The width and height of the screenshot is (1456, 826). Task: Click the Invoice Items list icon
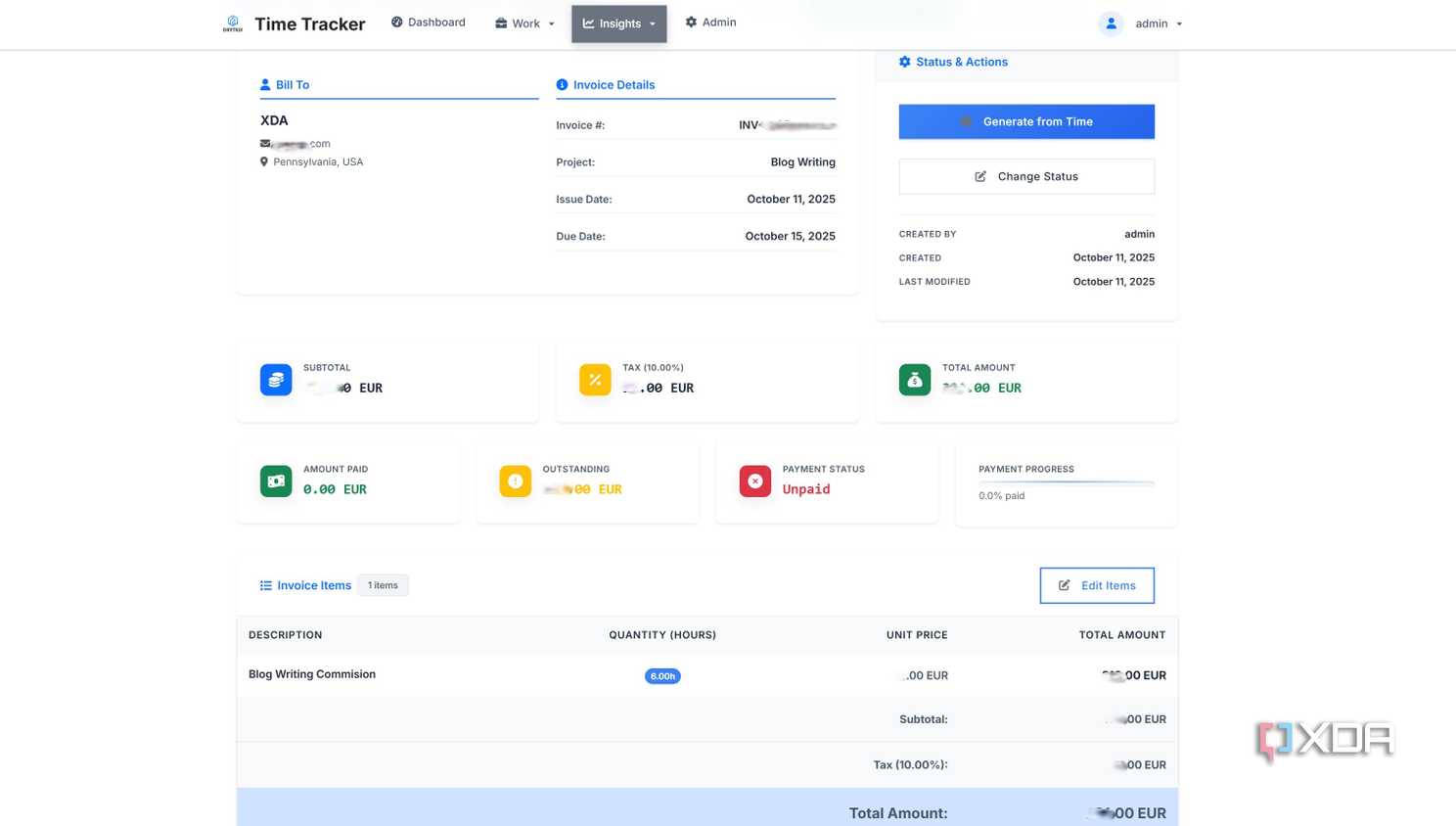click(265, 585)
